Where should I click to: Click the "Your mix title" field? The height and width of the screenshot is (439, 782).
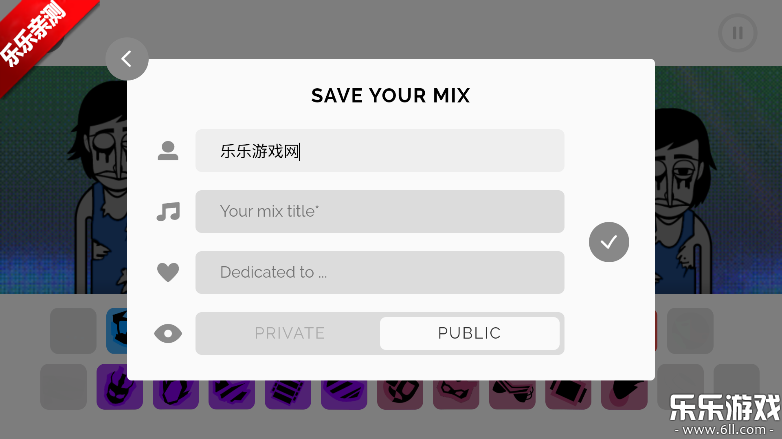click(x=379, y=211)
